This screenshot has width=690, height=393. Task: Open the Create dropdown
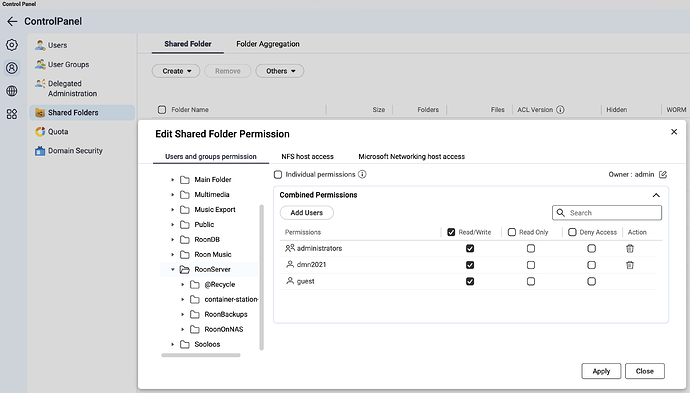pos(176,71)
